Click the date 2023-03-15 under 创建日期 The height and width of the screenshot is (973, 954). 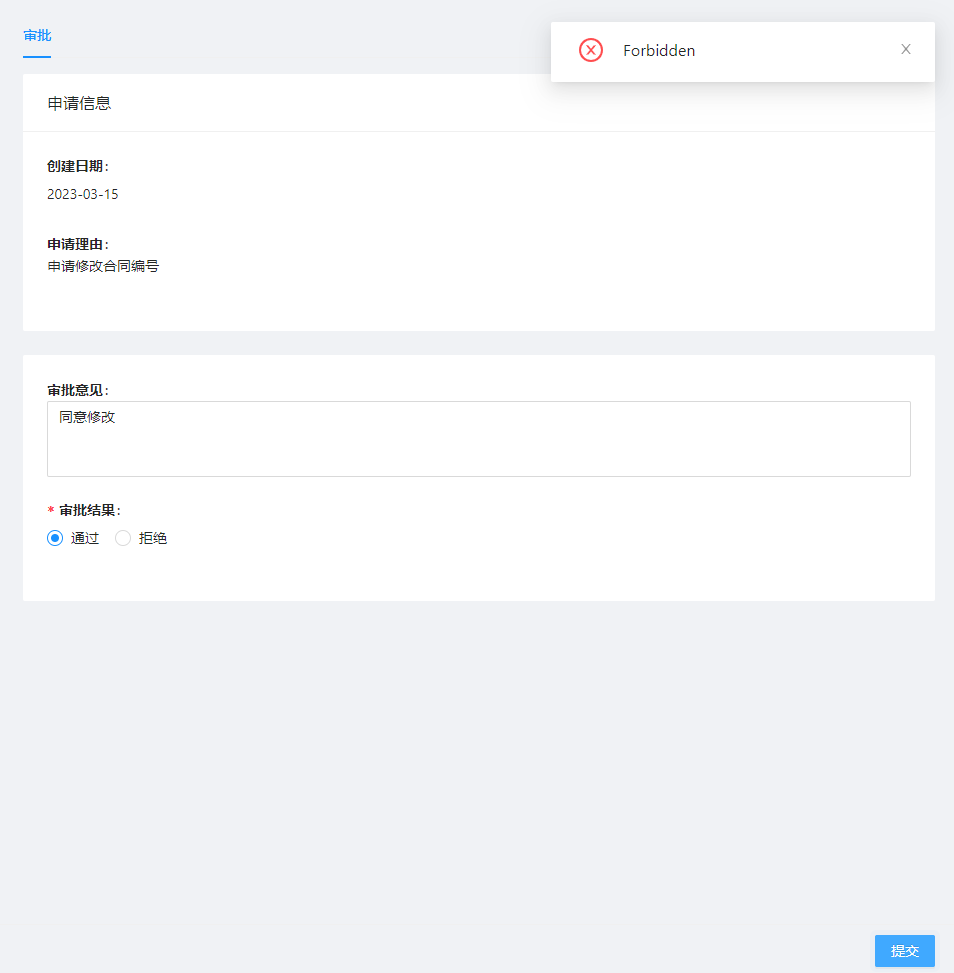point(83,194)
